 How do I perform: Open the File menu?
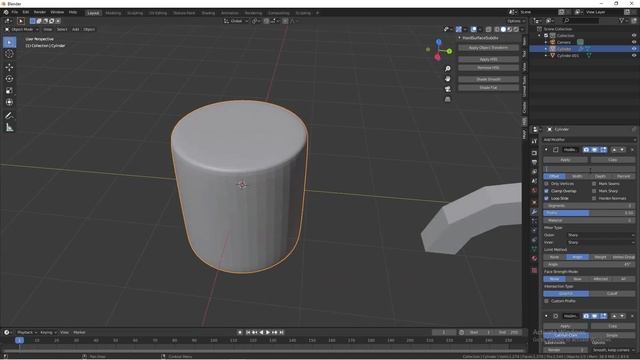pos(15,12)
